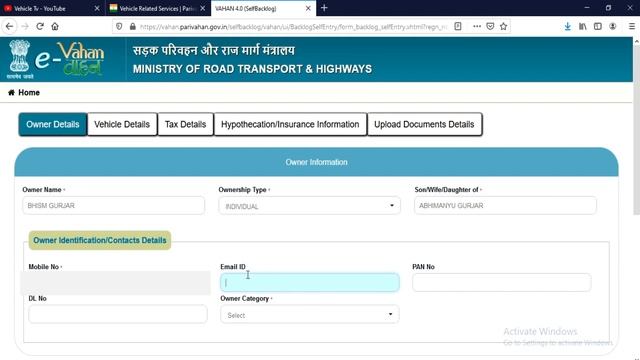Open the page actions three-dot menu
This screenshot has height=360, width=640.
[477, 26]
